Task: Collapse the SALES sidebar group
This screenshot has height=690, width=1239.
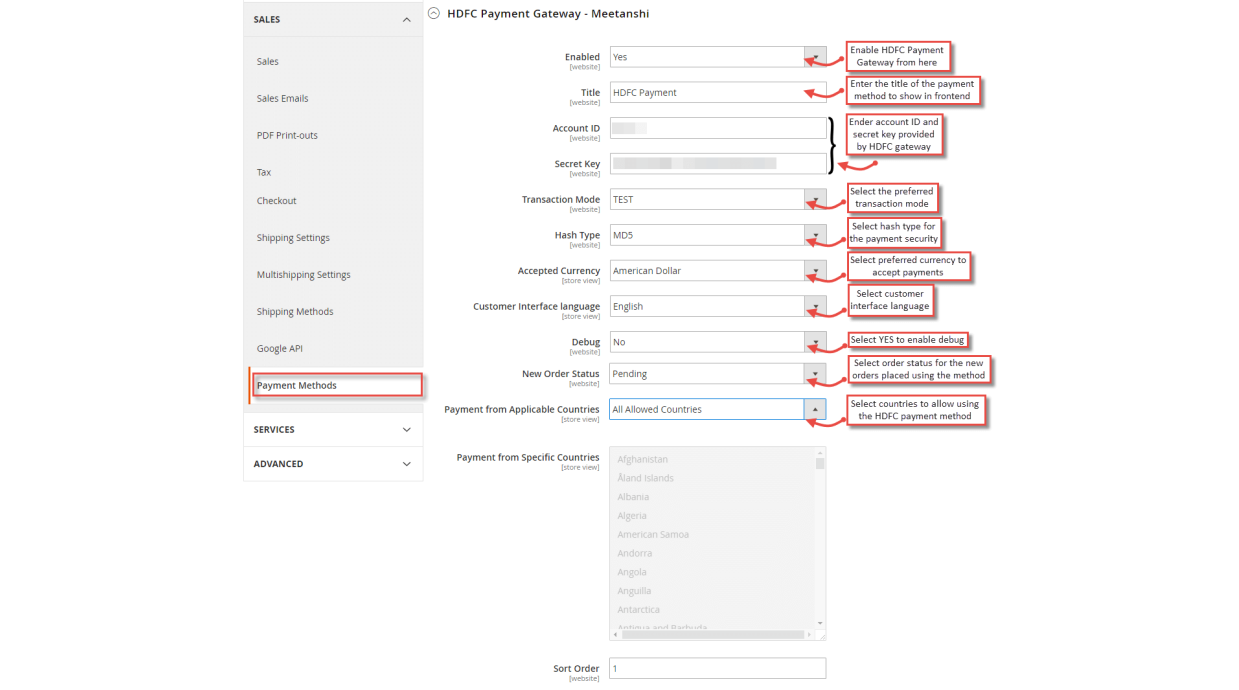Action: (x=333, y=19)
